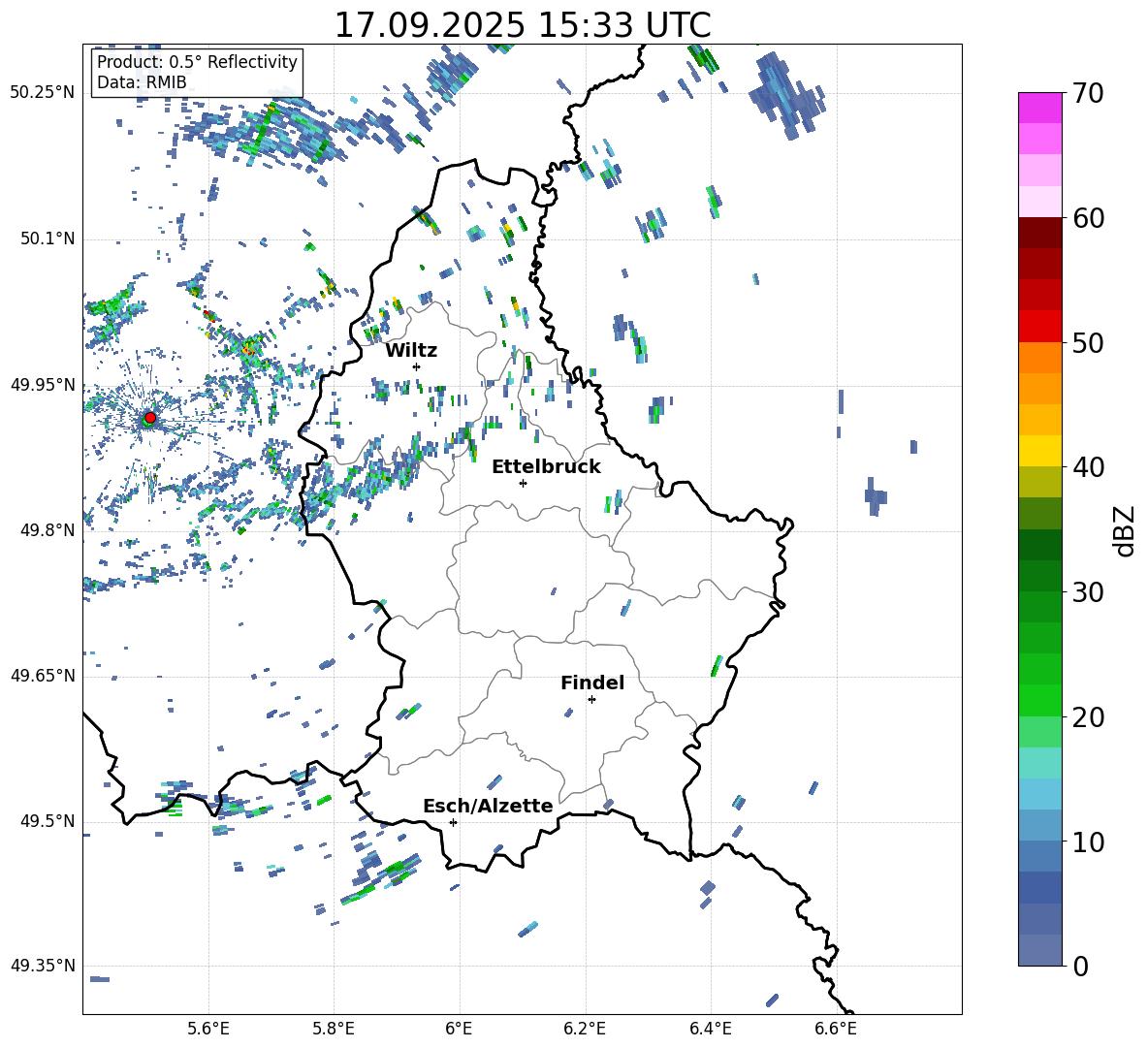The height and width of the screenshot is (1048, 1148).
Task: Click the 49.8°N latitude label
Action: pos(48,530)
